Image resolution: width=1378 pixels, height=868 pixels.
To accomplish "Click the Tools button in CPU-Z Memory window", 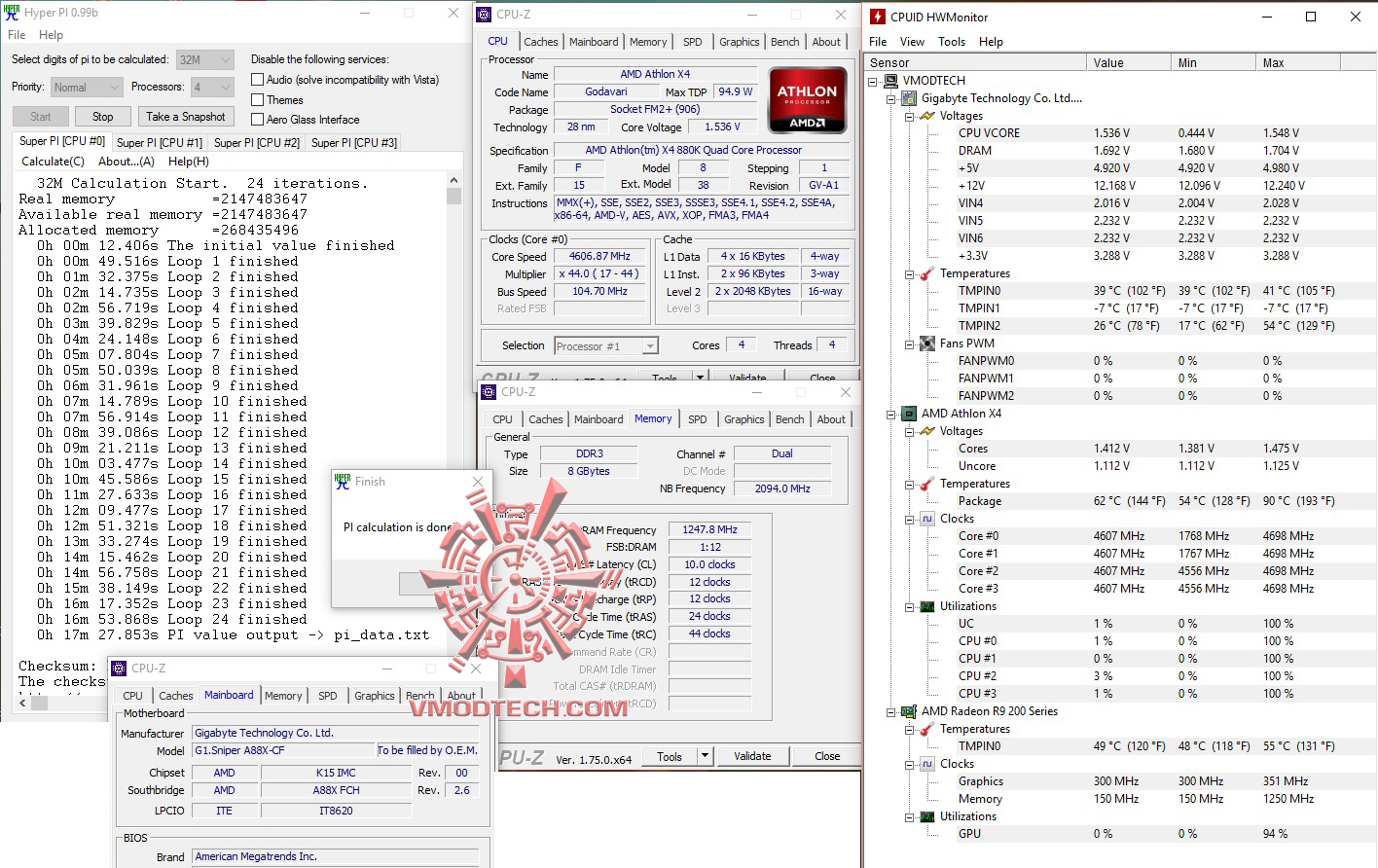I will coord(670,756).
